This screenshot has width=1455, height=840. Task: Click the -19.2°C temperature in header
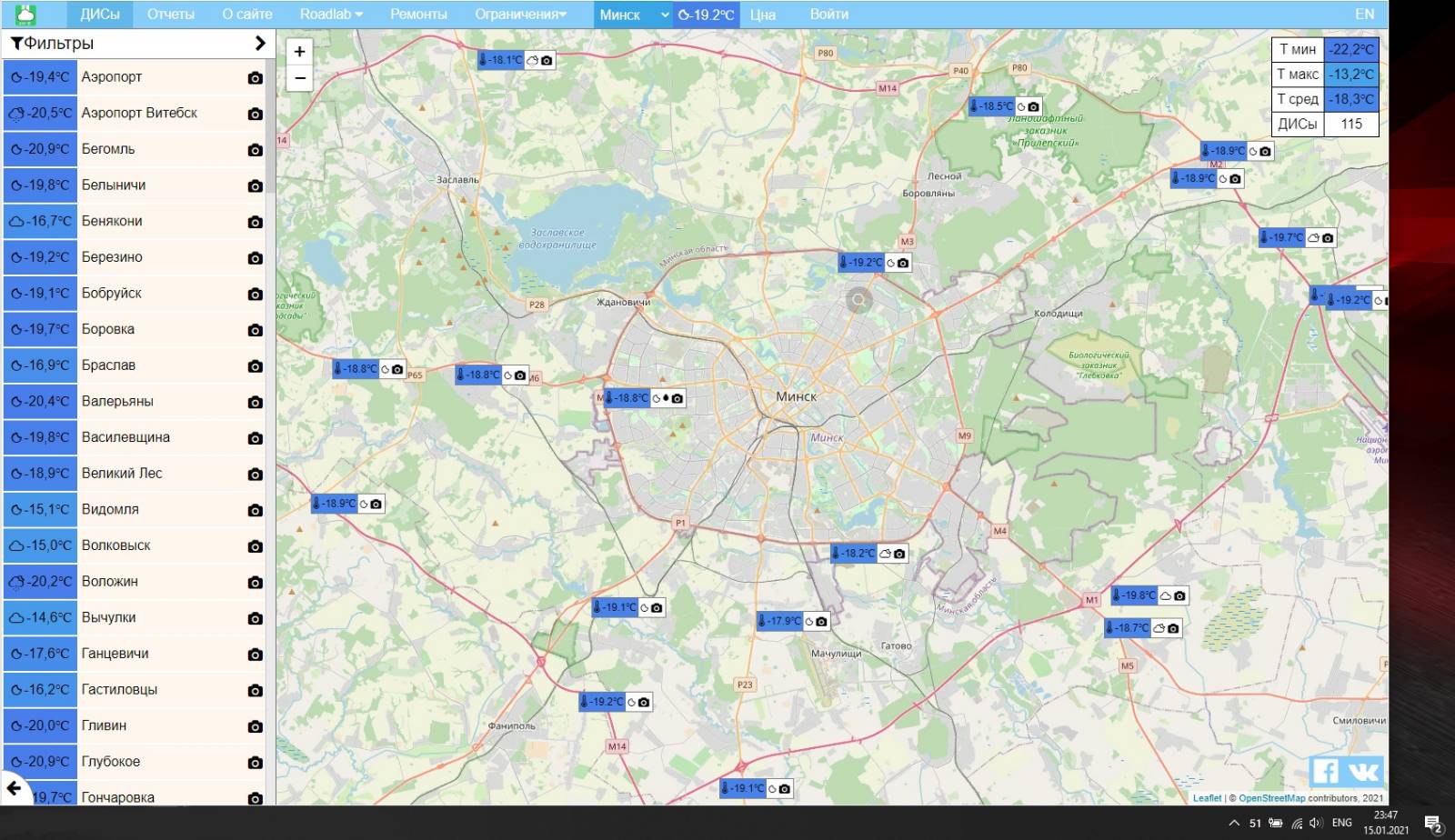pos(707,15)
